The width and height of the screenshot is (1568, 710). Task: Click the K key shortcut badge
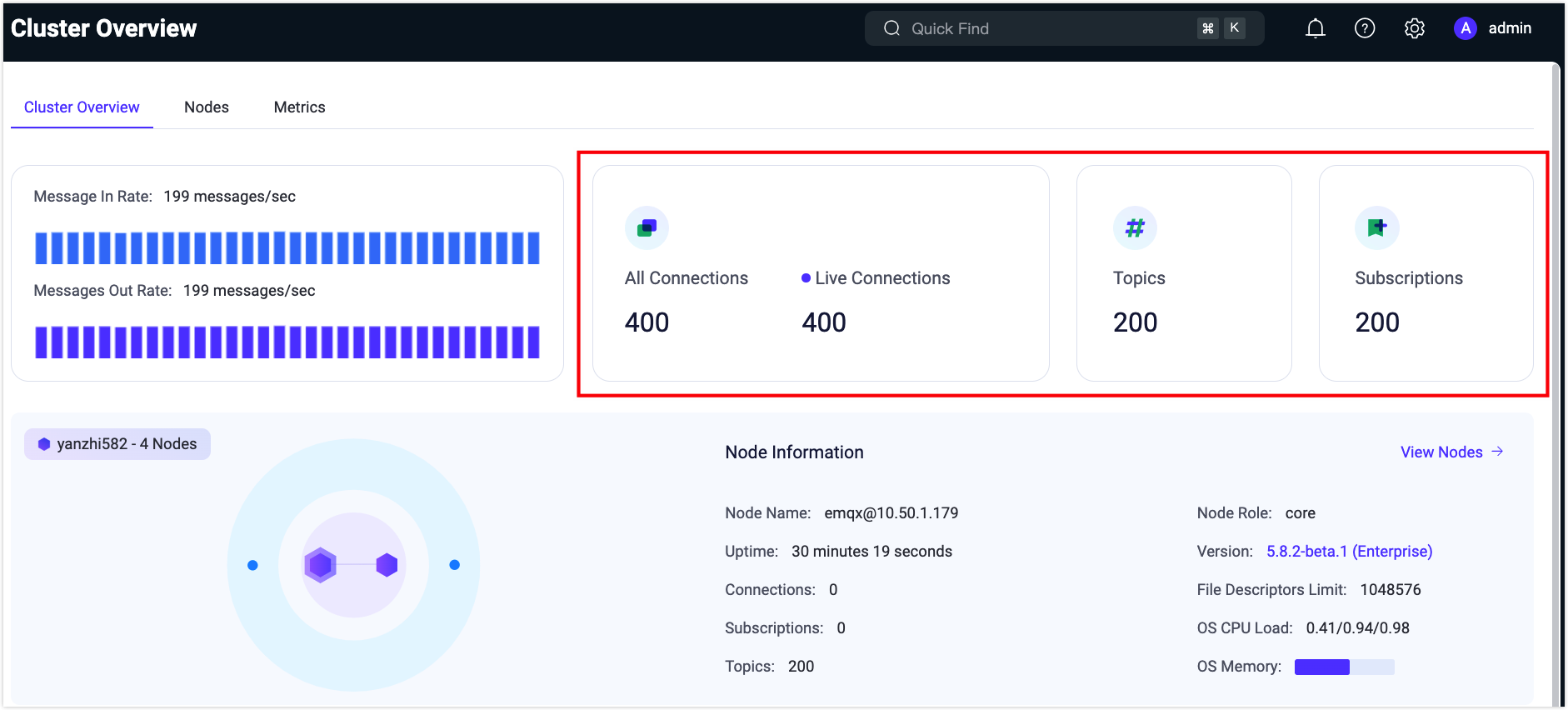click(1235, 28)
